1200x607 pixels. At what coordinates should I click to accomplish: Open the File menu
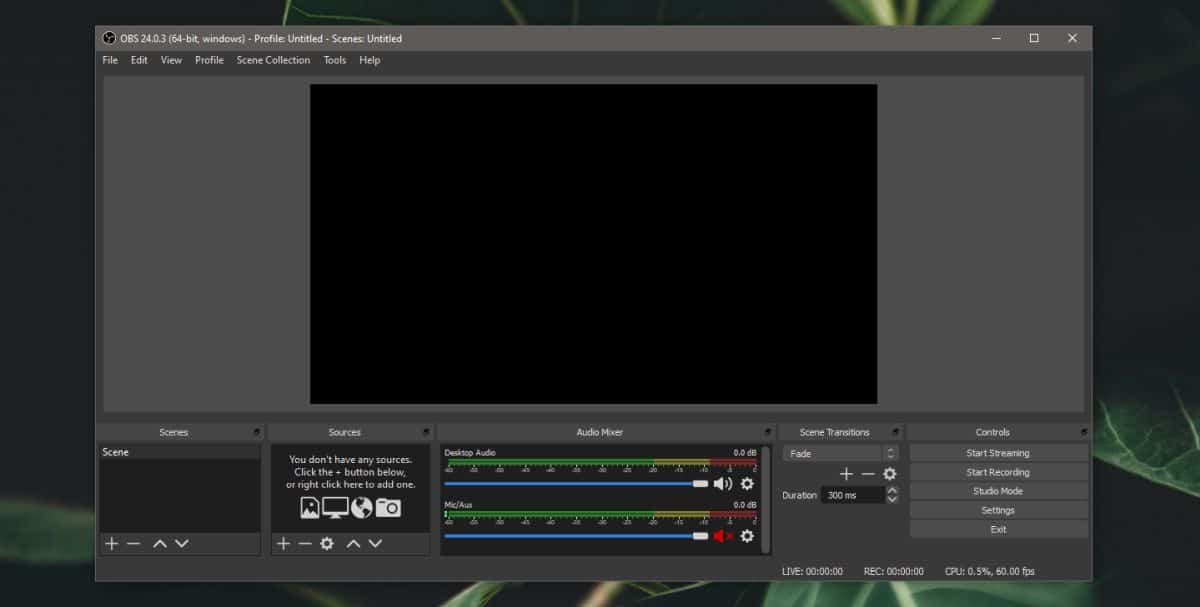(110, 60)
